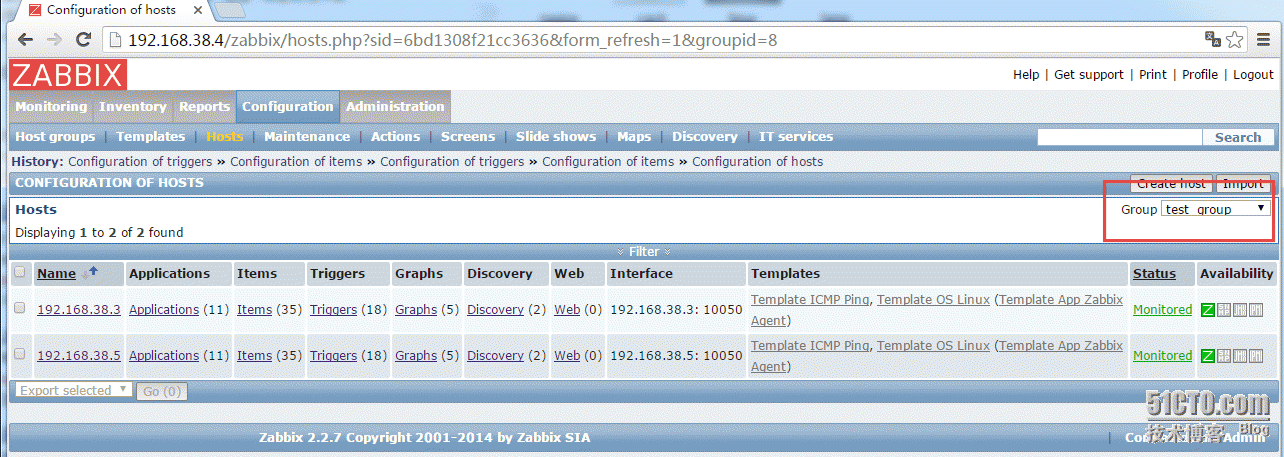The width and height of the screenshot is (1284, 457).
Task: Open the Get support link
Action: pyautogui.click(x=1089, y=74)
